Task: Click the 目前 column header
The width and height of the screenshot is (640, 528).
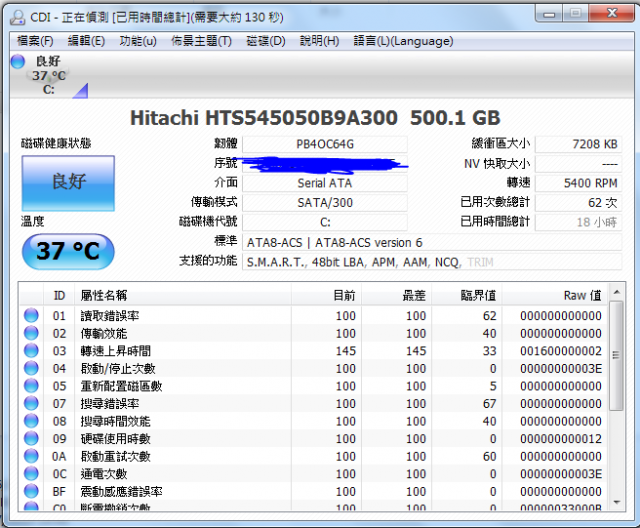Action: tap(326, 295)
